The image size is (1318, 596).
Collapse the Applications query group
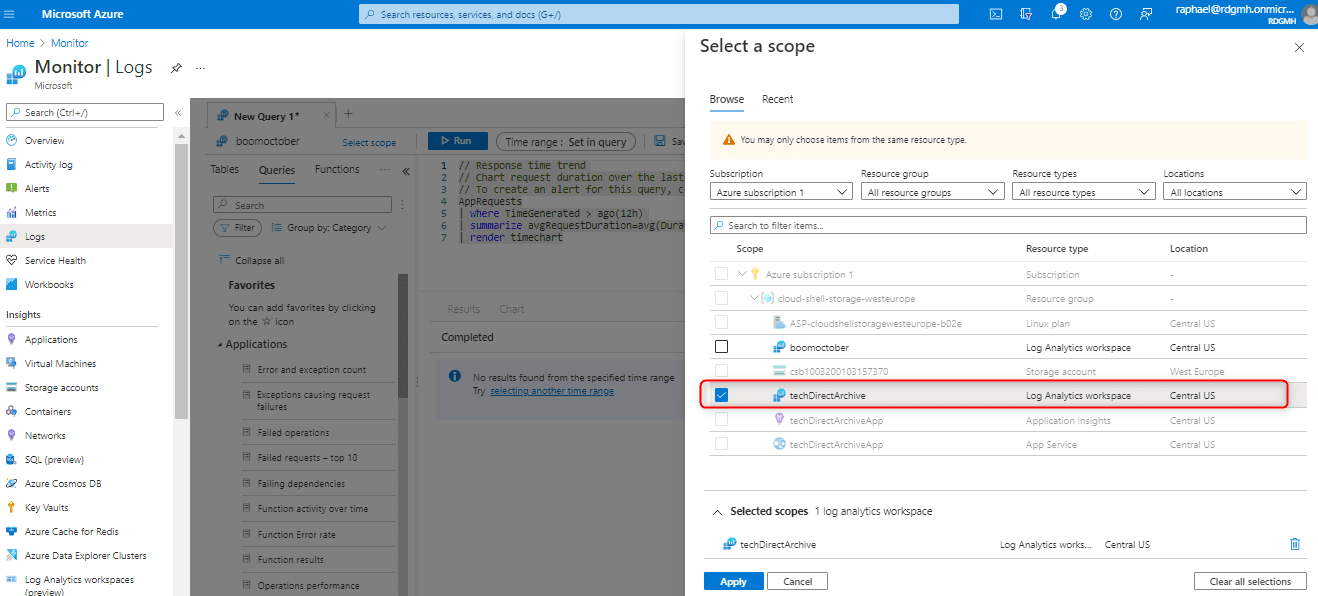tap(220, 345)
